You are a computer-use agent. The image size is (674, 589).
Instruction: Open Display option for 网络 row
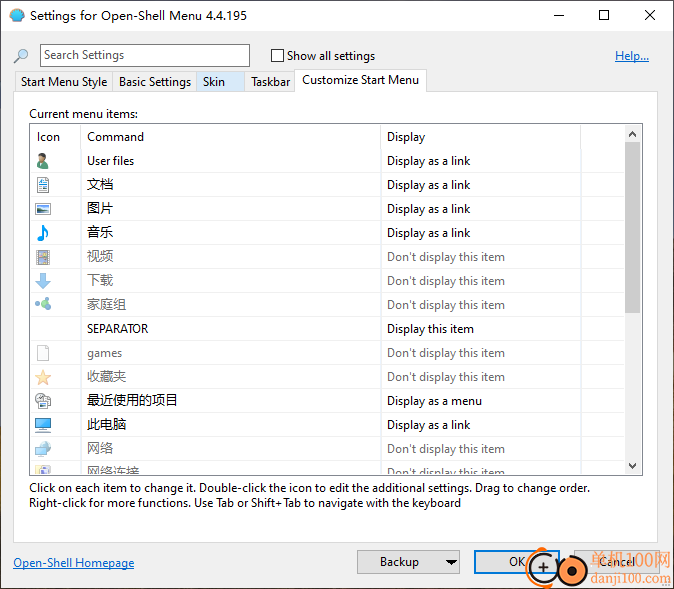point(446,449)
